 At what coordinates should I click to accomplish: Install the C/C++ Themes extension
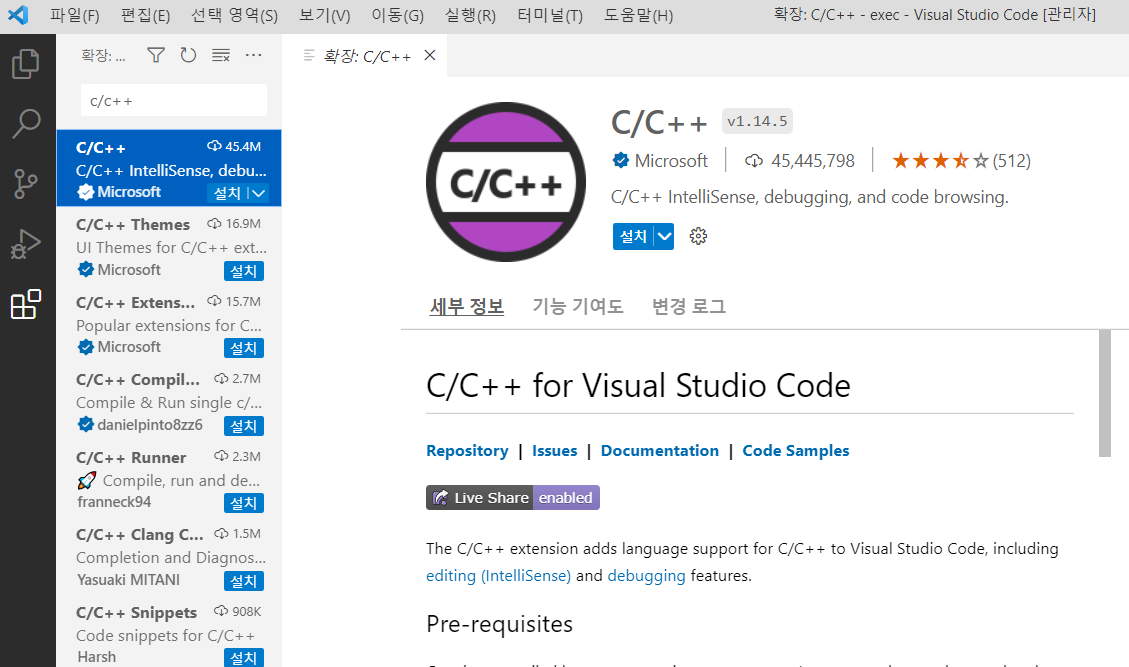click(243, 271)
